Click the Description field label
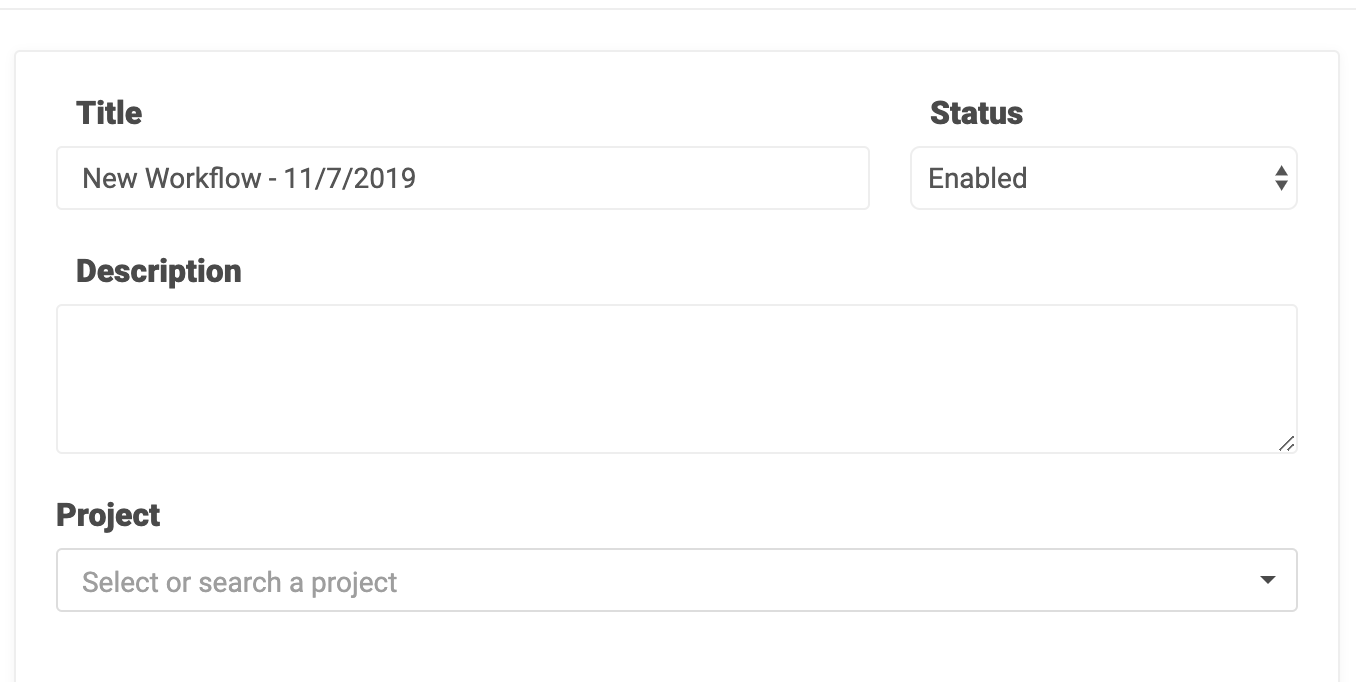The width and height of the screenshot is (1356, 682). pyautogui.click(x=158, y=271)
